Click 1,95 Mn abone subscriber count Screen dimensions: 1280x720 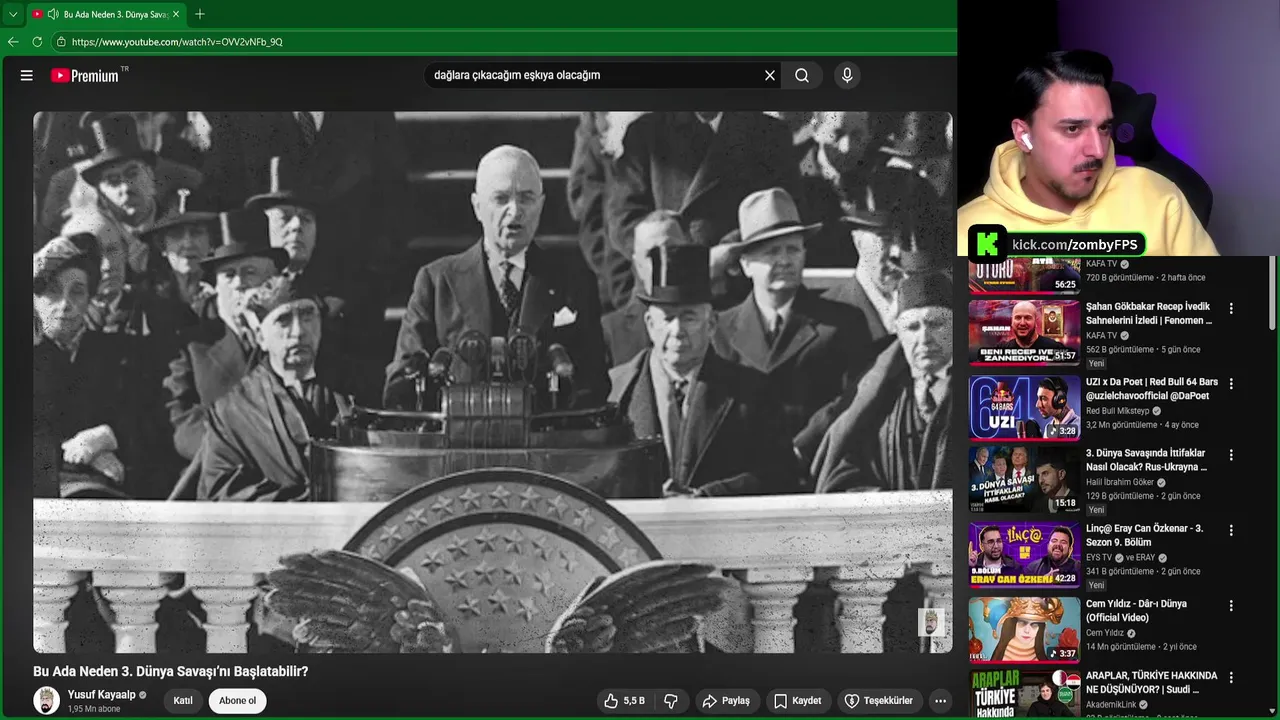[94, 709]
